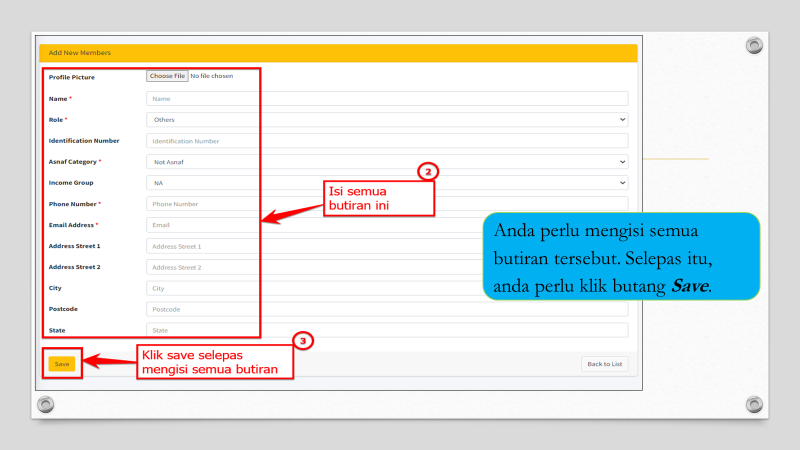
Task: Click the Back to List button
Action: coord(605,364)
